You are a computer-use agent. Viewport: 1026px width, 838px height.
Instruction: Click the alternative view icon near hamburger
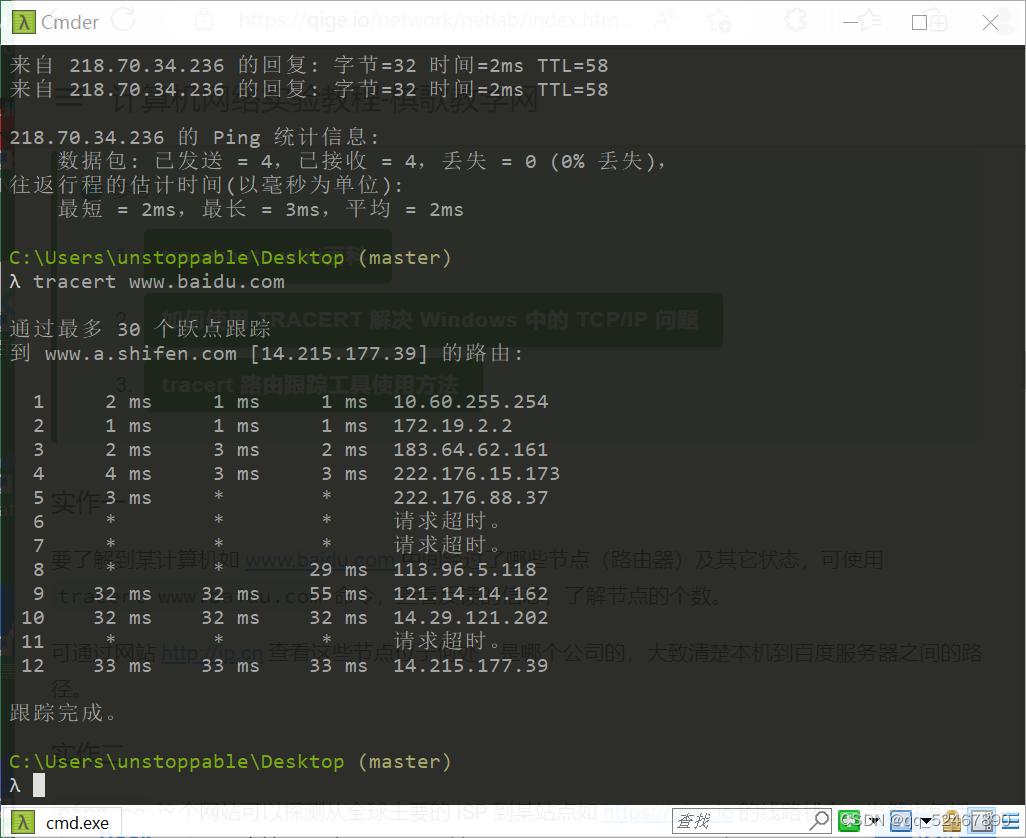point(983,820)
